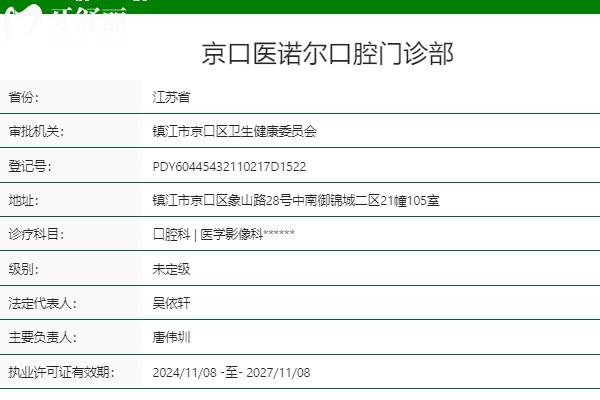The image size is (600, 400).
Task: Click the representative name 吴依轩
Action: tap(171, 303)
